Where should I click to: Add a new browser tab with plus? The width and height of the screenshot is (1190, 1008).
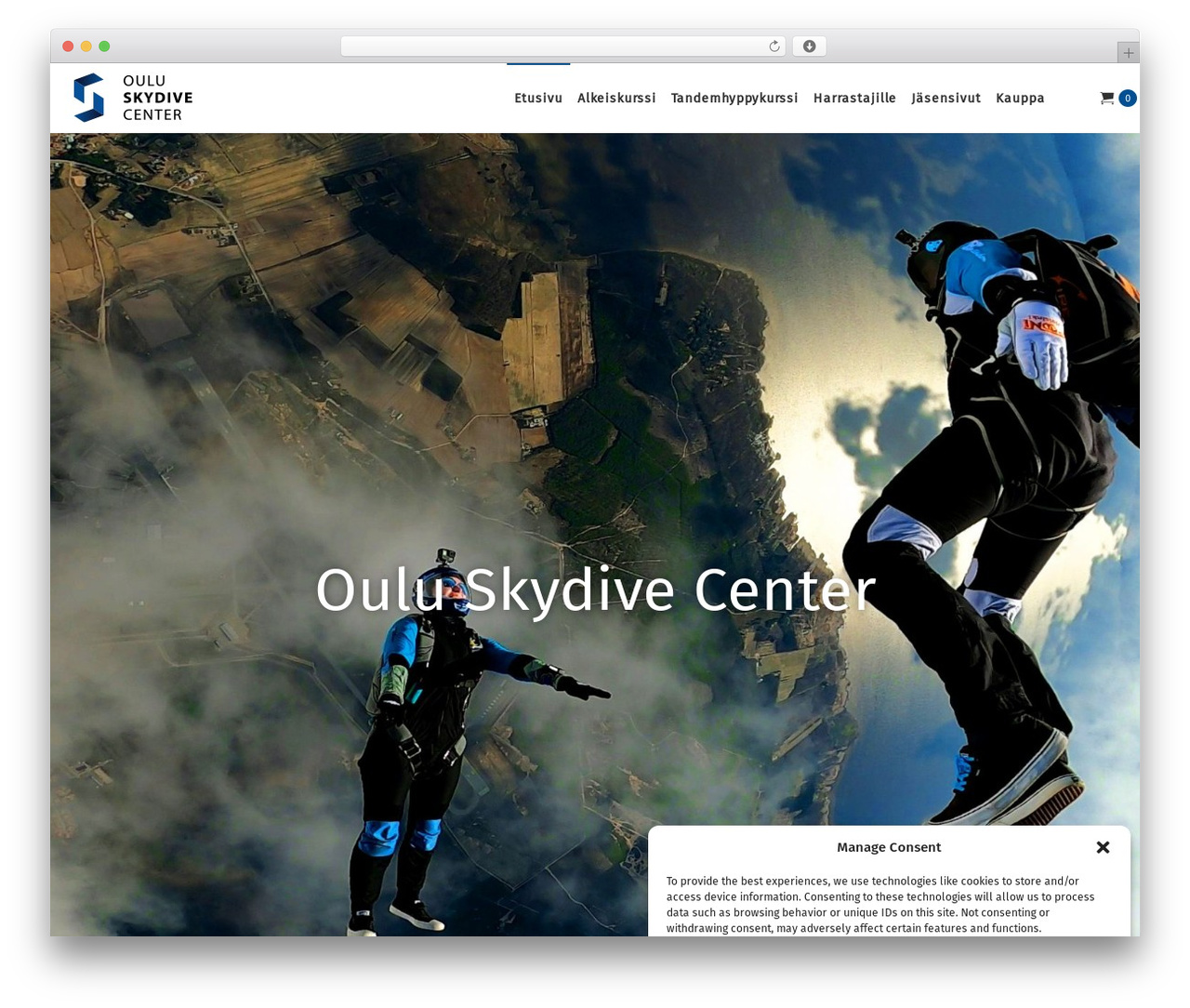pyautogui.click(x=1128, y=53)
